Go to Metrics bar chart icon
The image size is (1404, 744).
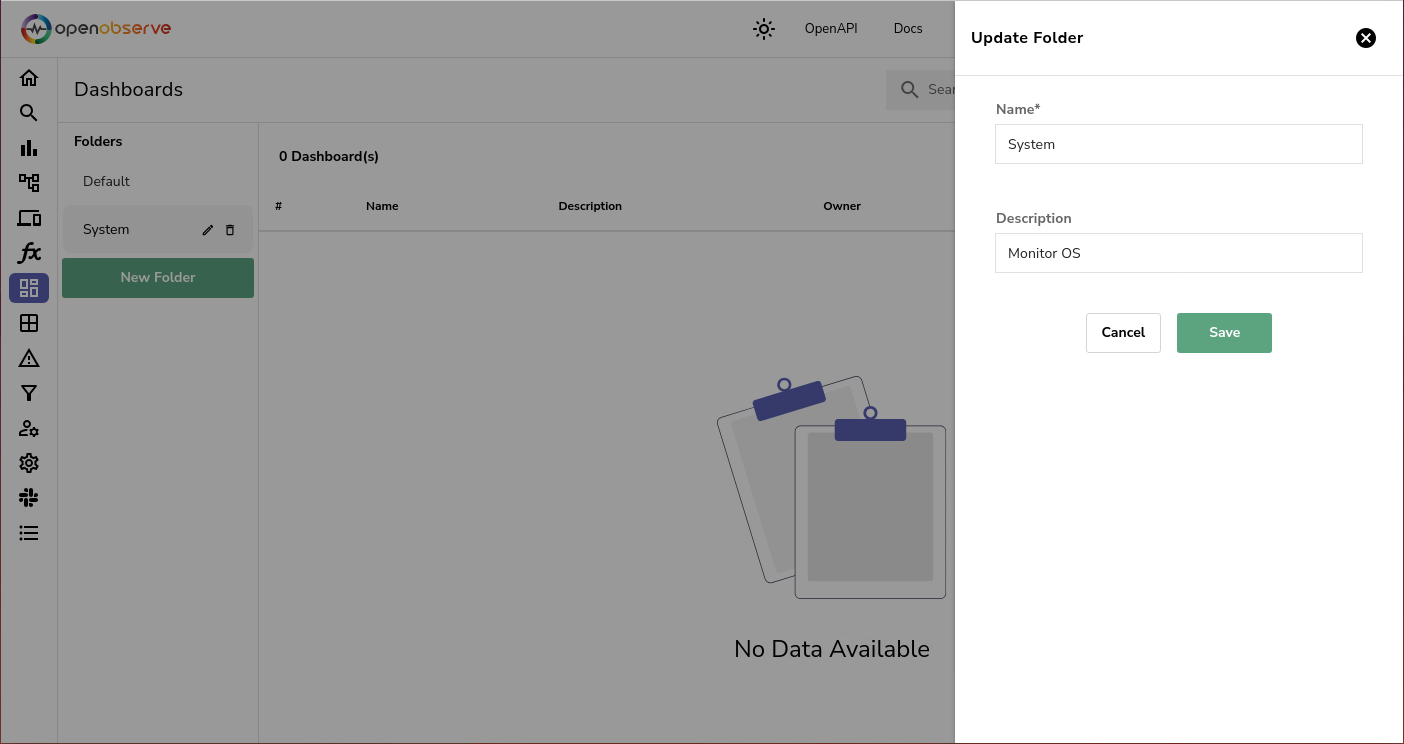tap(29, 148)
